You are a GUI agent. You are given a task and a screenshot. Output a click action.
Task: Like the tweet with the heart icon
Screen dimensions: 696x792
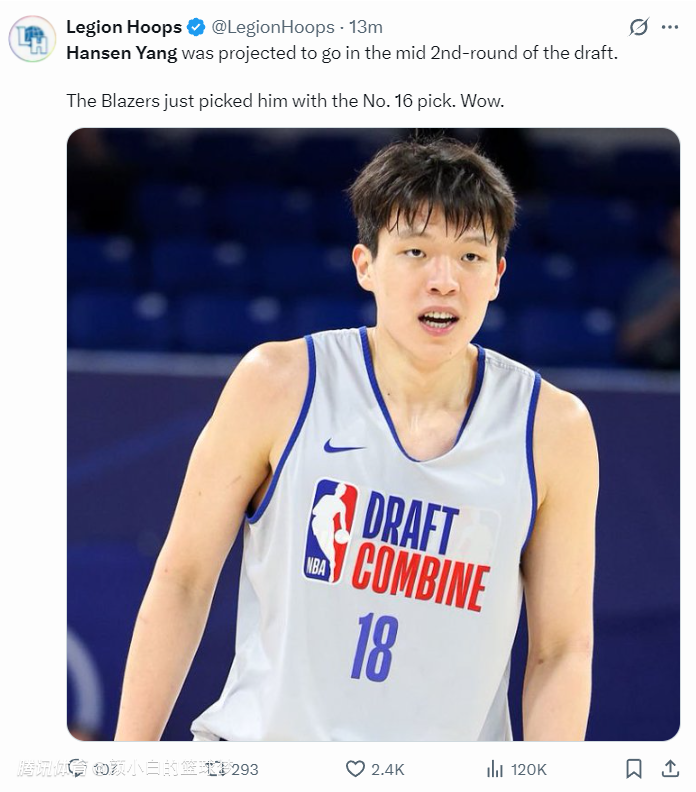[x=355, y=769]
